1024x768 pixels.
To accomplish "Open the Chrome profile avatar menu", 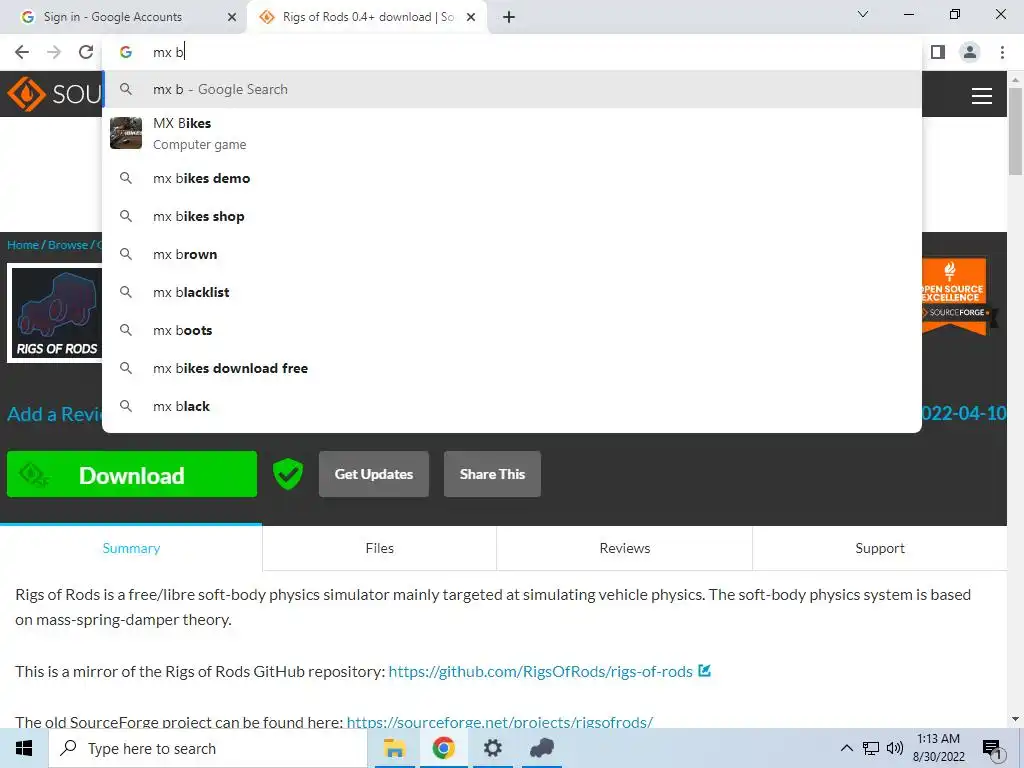I will click(x=970, y=52).
